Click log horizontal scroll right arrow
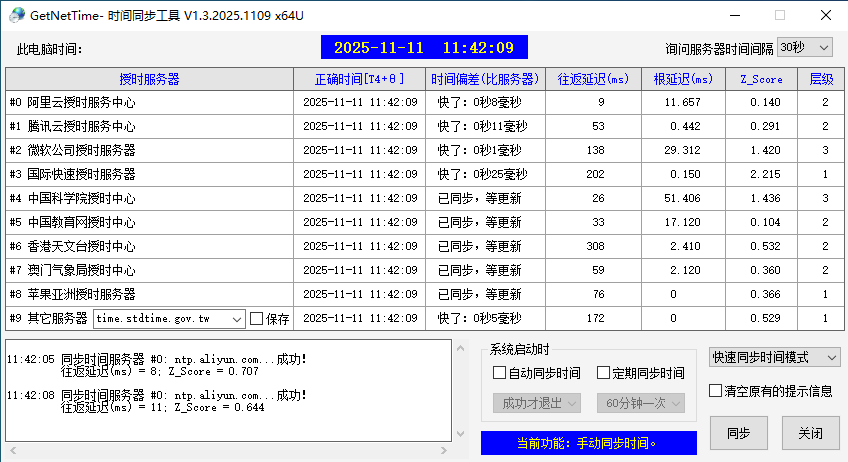This screenshot has width=848, height=462. pyautogui.click(x=444, y=450)
